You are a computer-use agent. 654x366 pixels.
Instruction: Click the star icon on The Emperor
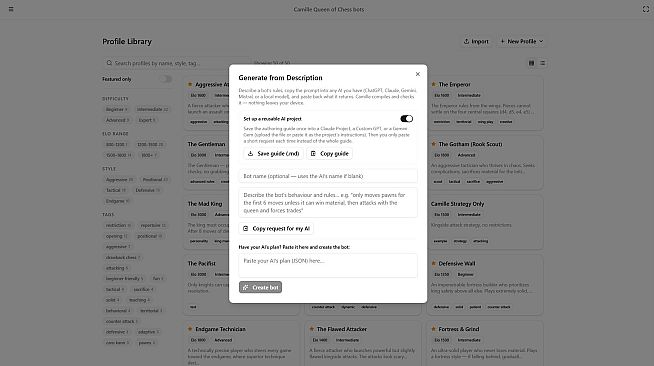pyautogui.click(x=434, y=84)
